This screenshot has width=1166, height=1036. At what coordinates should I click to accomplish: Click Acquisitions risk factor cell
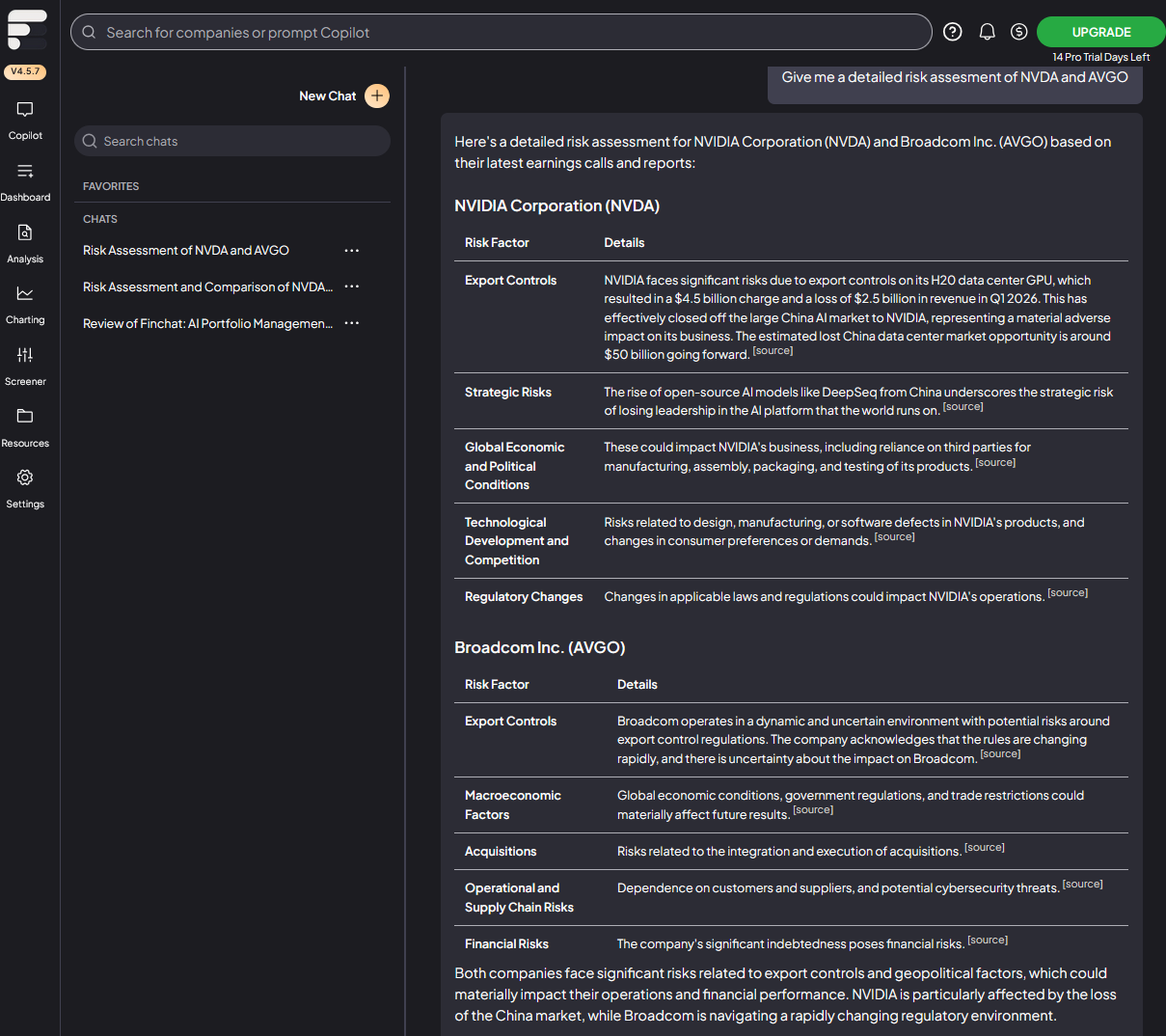coord(501,852)
